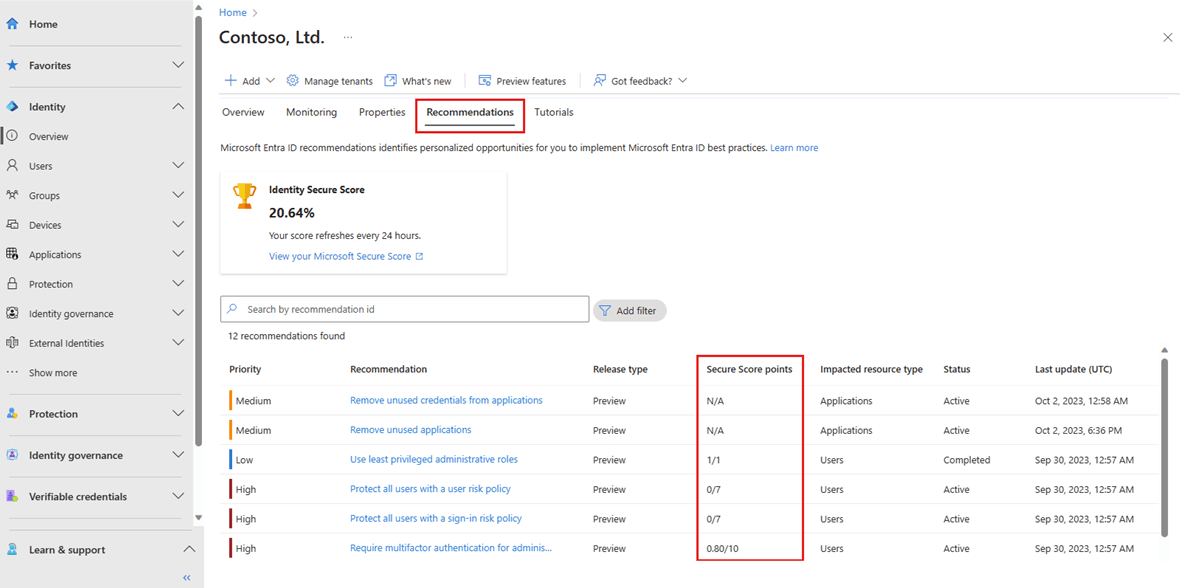This screenshot has width=1182, height=588.
Task: Click the Add filter button
Action: point(629,310)
